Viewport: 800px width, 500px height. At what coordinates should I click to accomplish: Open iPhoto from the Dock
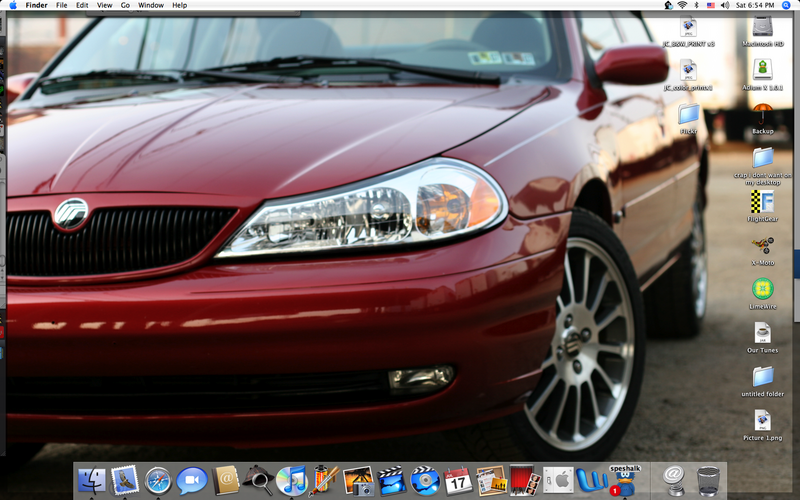tap(358, 481)
